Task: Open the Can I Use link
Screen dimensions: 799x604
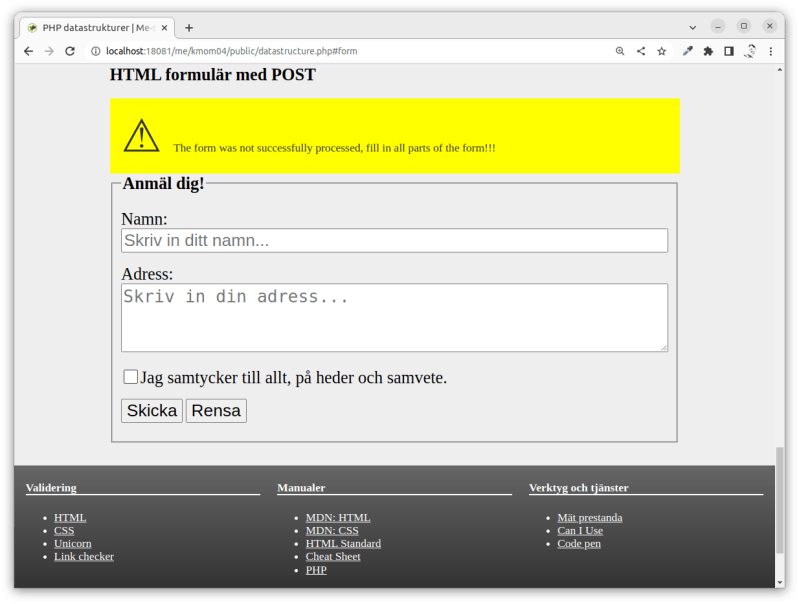Action: (x=580, y=531)
